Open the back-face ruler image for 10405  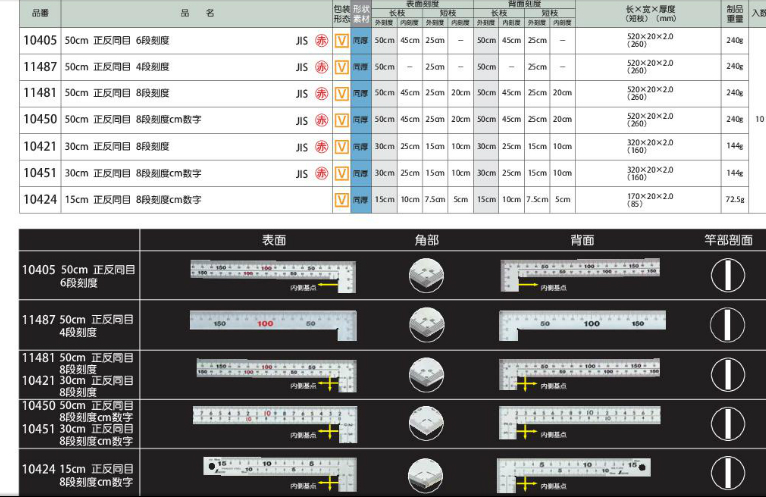point(580,275)
